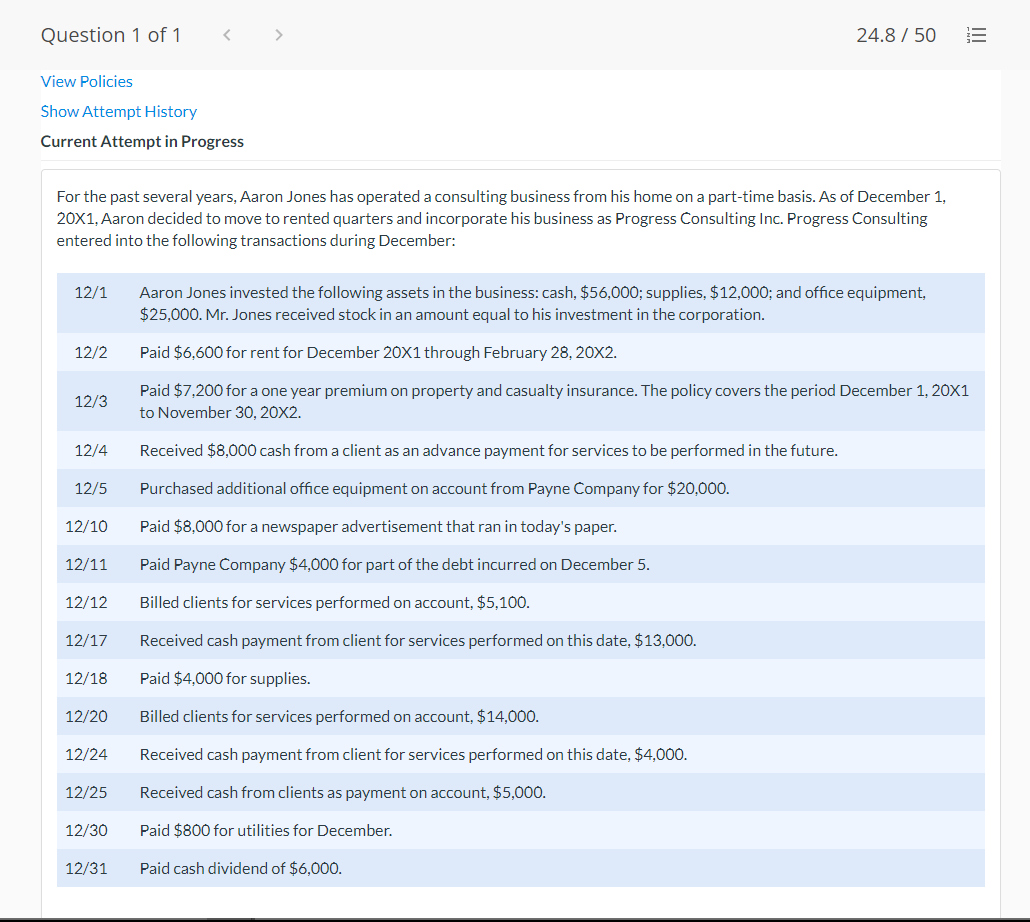Go to the previous question arrow
This screenshot has height=922, width=1030.
(x=227, y=35)
